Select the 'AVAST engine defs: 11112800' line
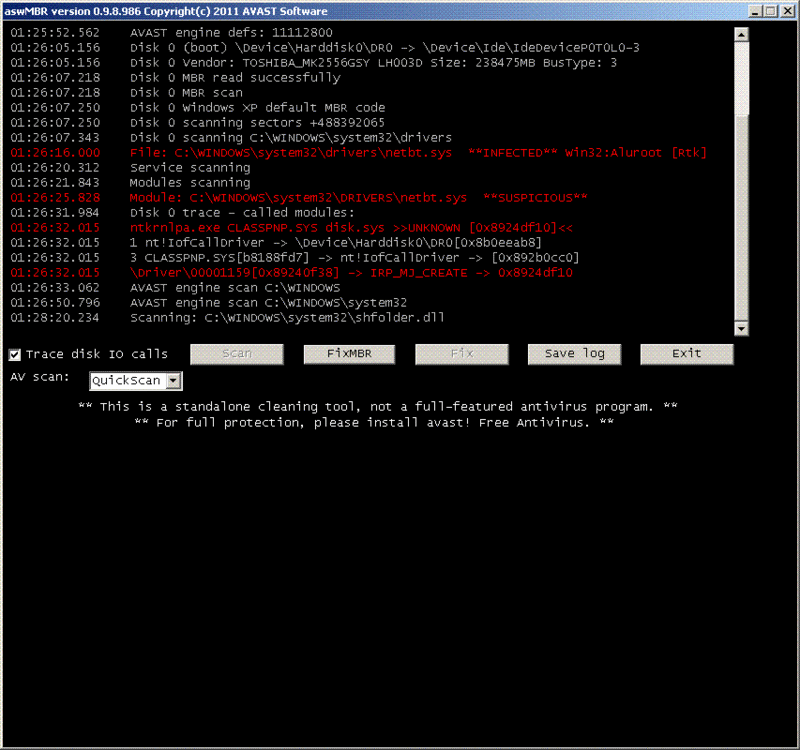Image resolution: width=800 pixels, height=750 pixels. pos(171,33)
